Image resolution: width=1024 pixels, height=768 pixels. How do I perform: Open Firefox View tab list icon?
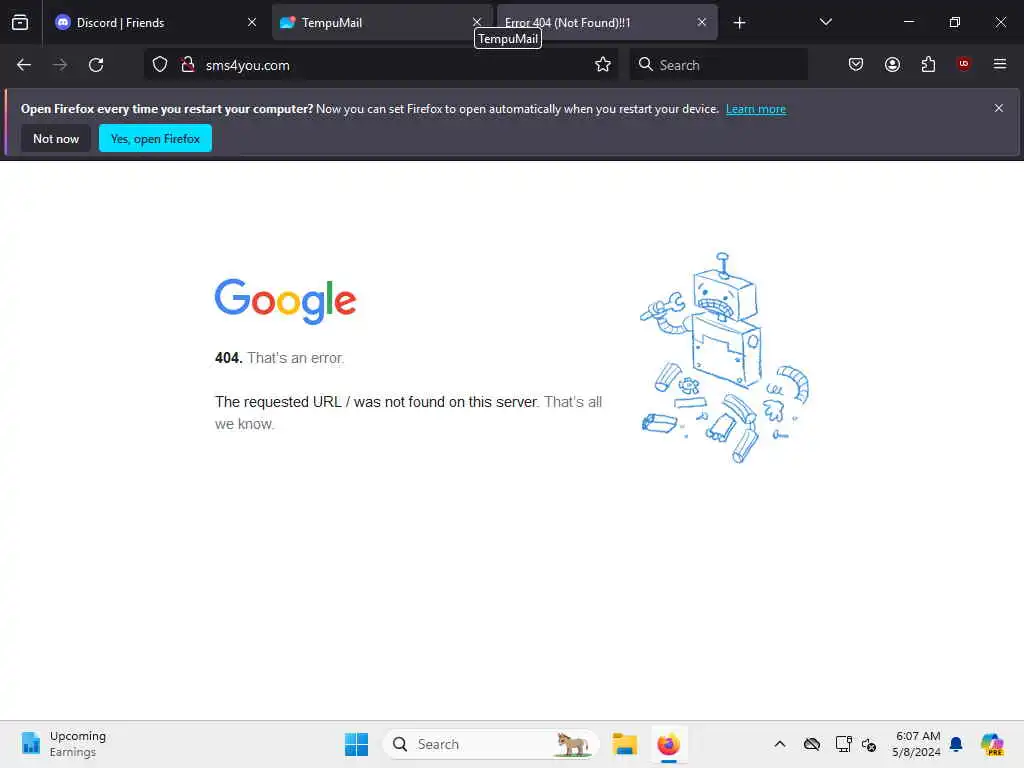click(20, 22)
